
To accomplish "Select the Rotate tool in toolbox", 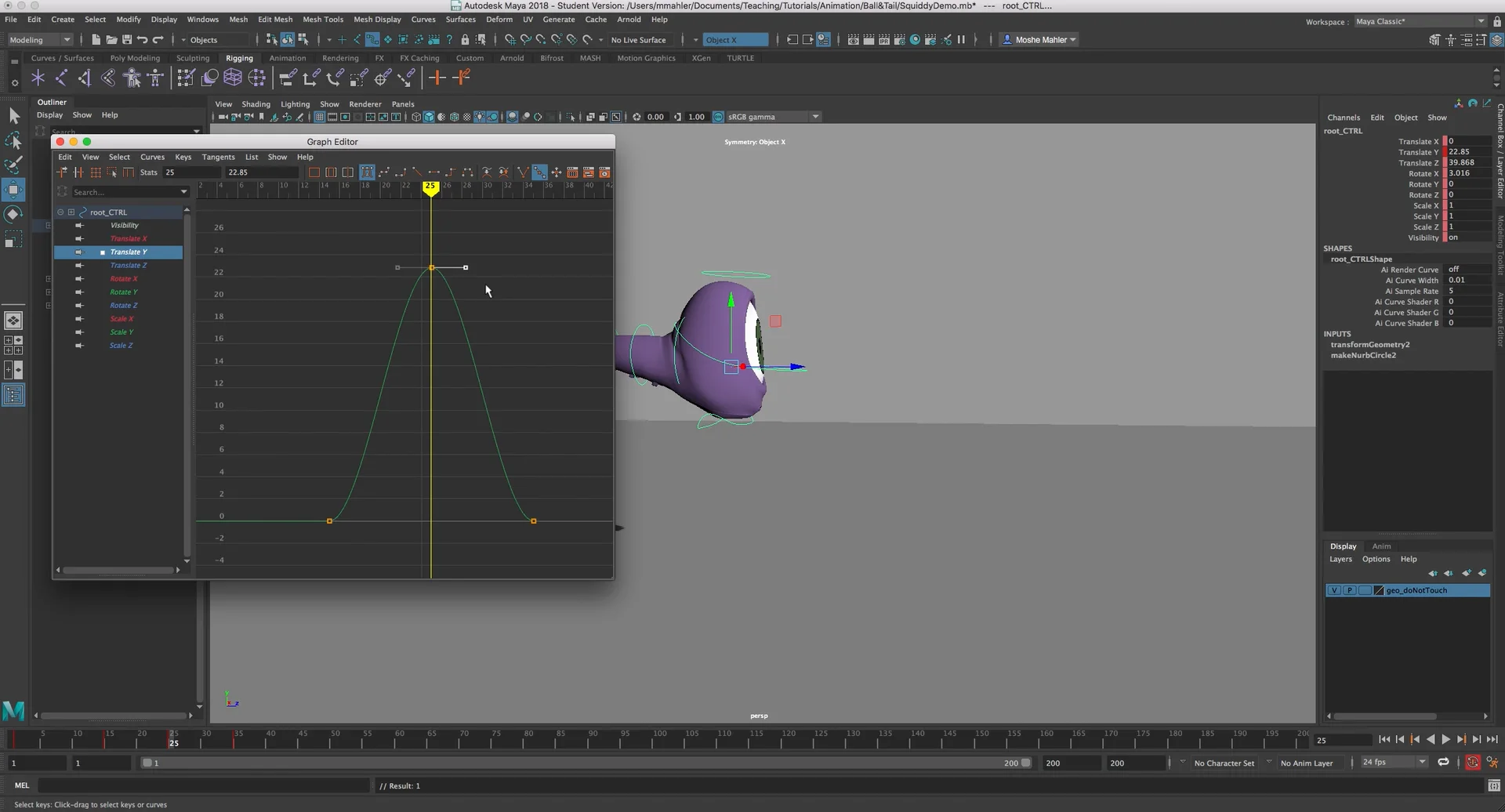I will (x=13, y=214).
